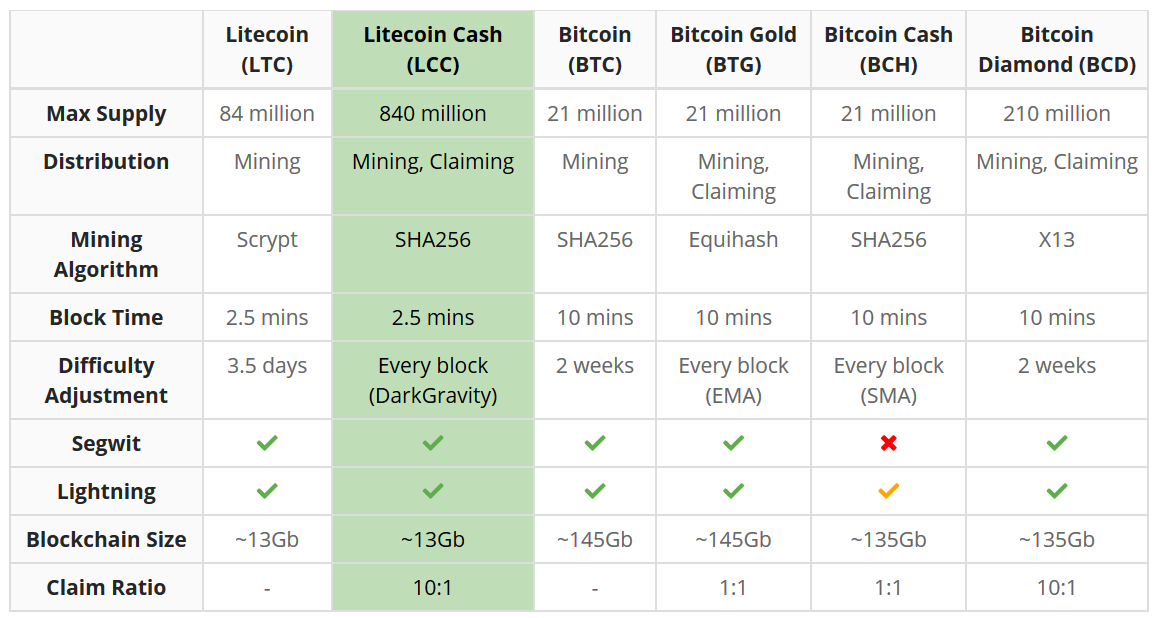The image size is (1156, 618).
Task: Click the Equihash algorithm cell
Action: click(733, 240)
